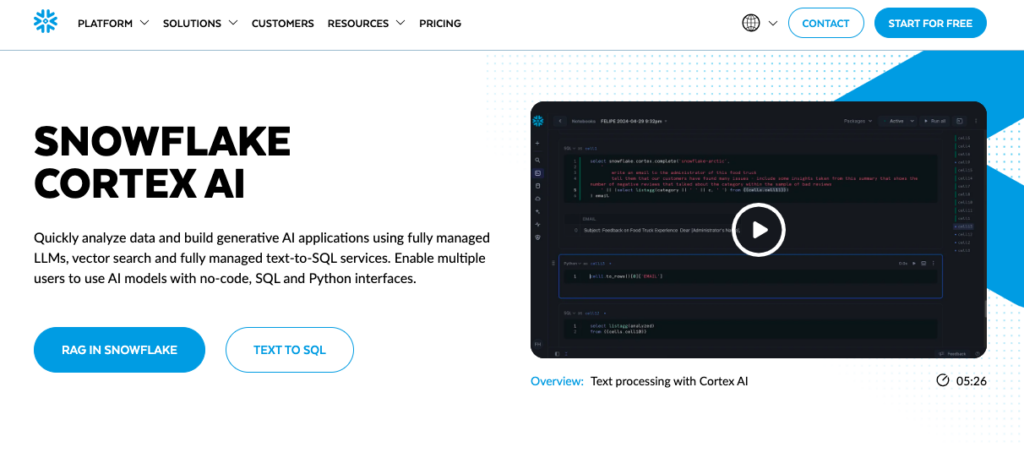Viewport: 1024px width, 458px height.
Task: Click the CONTACT button
Action: (825, 23)
